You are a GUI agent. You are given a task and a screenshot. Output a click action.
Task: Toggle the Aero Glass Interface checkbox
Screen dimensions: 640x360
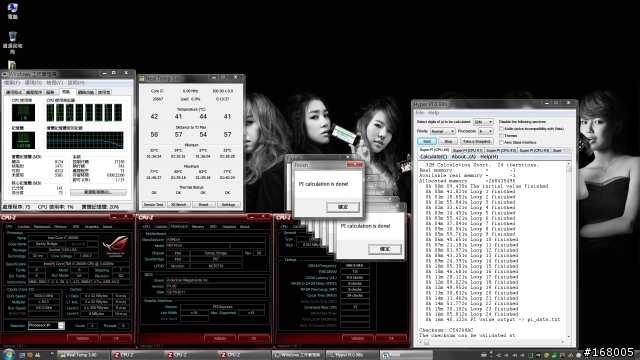coord(502,142)
